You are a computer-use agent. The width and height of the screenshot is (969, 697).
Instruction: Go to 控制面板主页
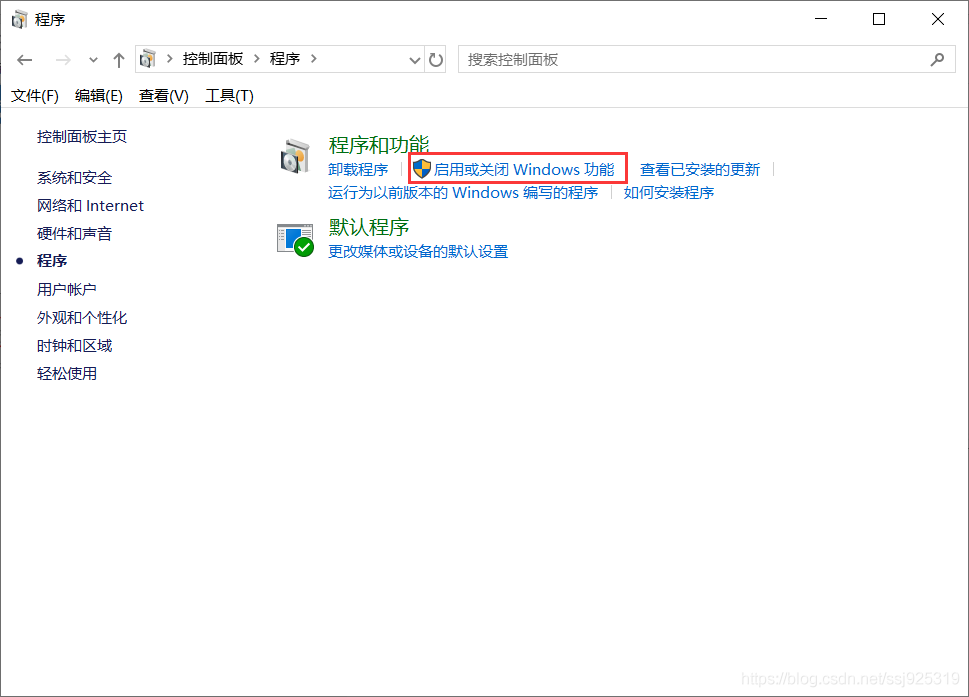[x=82, y=137]
